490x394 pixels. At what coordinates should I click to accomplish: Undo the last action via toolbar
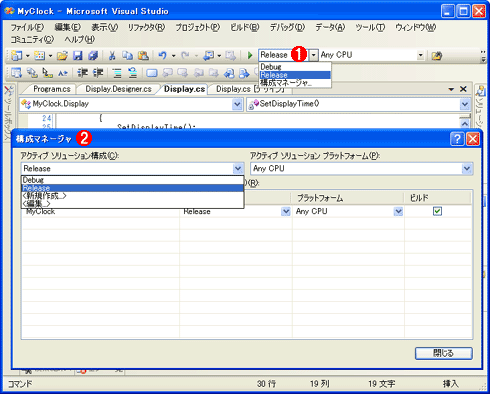[x=162, y=55]
